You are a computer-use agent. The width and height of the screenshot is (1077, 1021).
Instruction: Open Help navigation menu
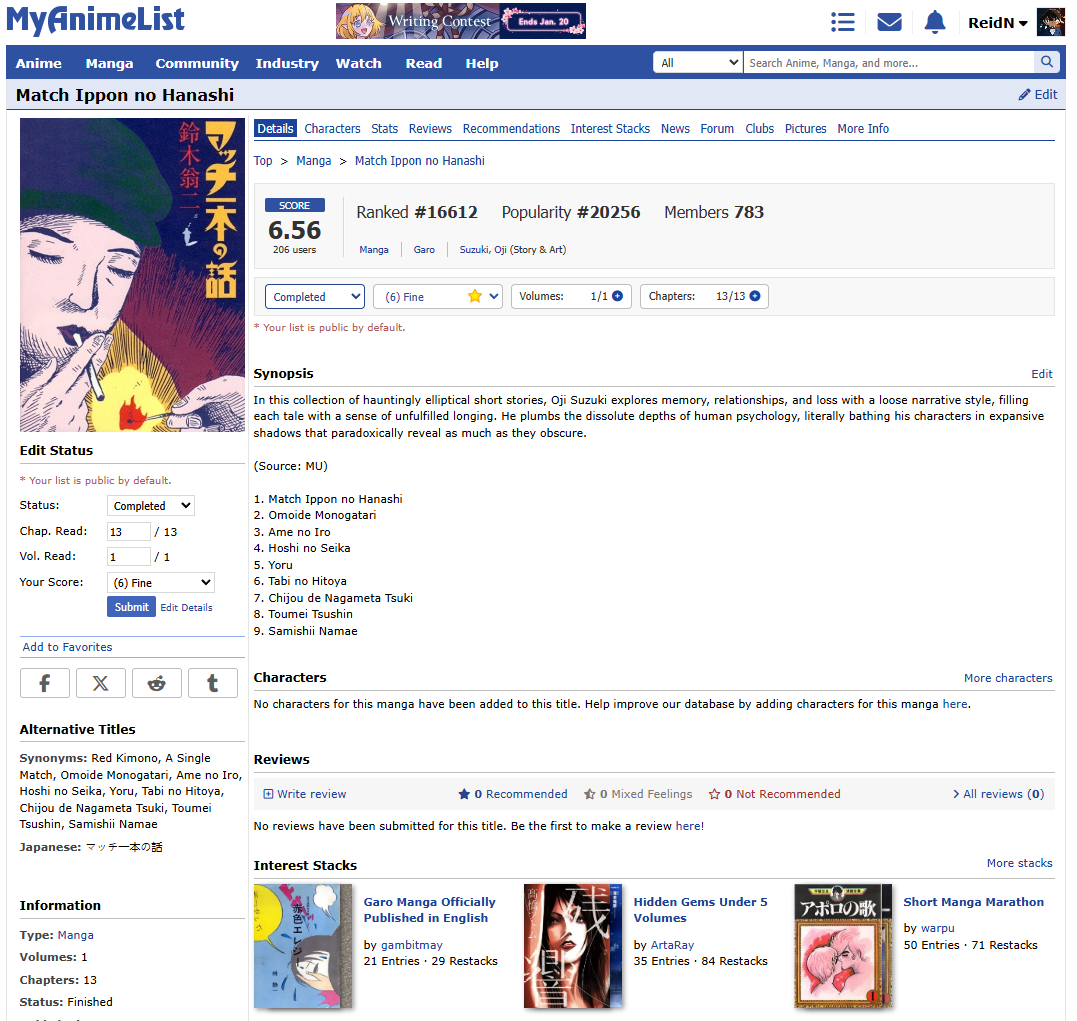tap(482, 63)
